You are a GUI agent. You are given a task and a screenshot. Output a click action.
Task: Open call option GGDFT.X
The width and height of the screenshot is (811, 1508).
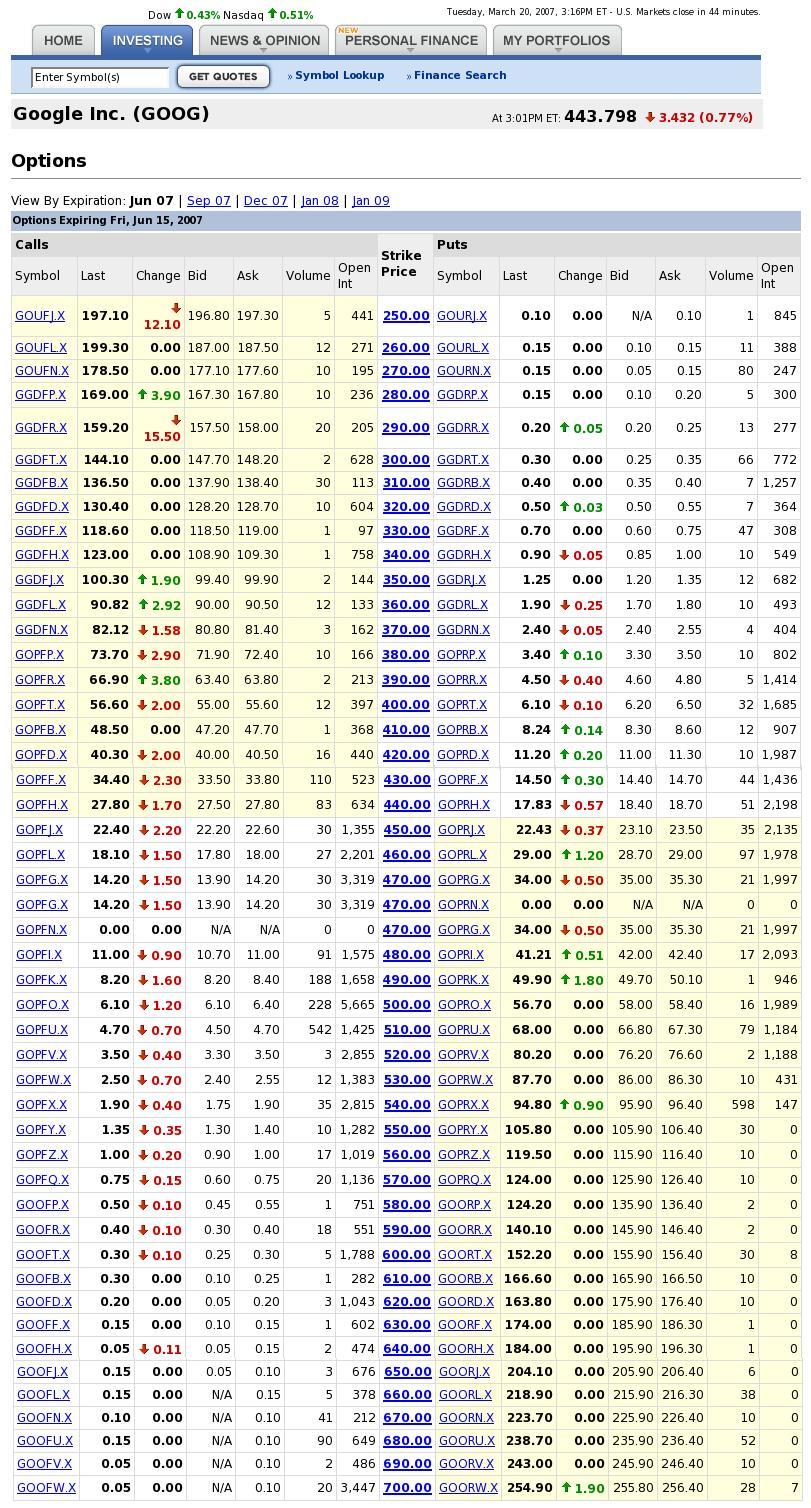(41, 460)
